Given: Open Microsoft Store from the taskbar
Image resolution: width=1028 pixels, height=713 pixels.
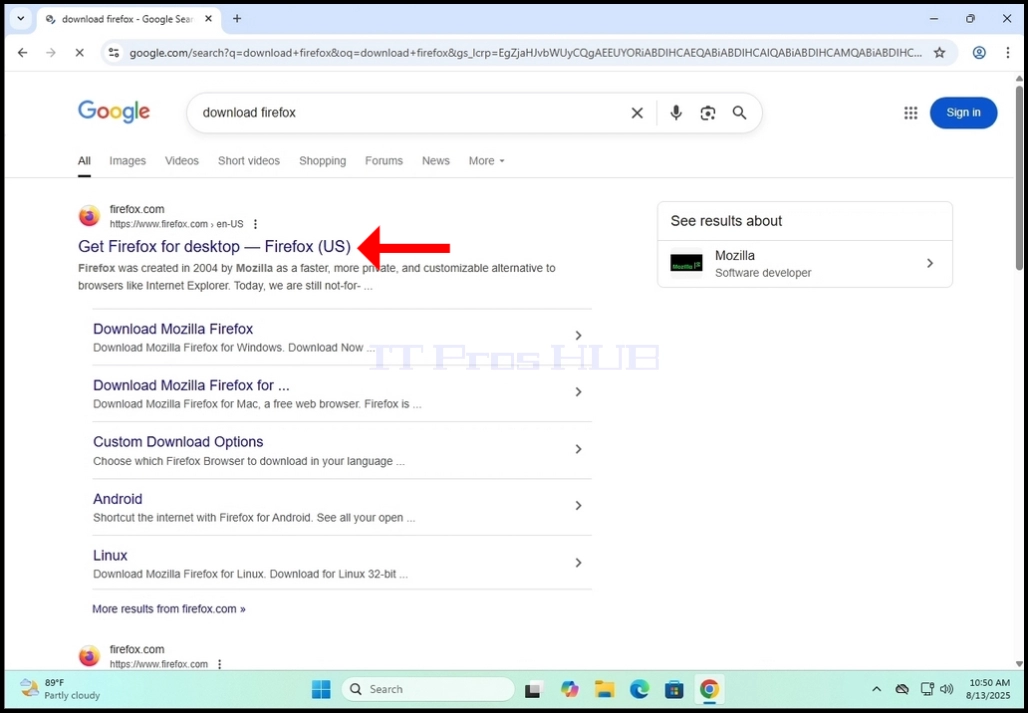Looking at the screenshot, I should (674, 689).
